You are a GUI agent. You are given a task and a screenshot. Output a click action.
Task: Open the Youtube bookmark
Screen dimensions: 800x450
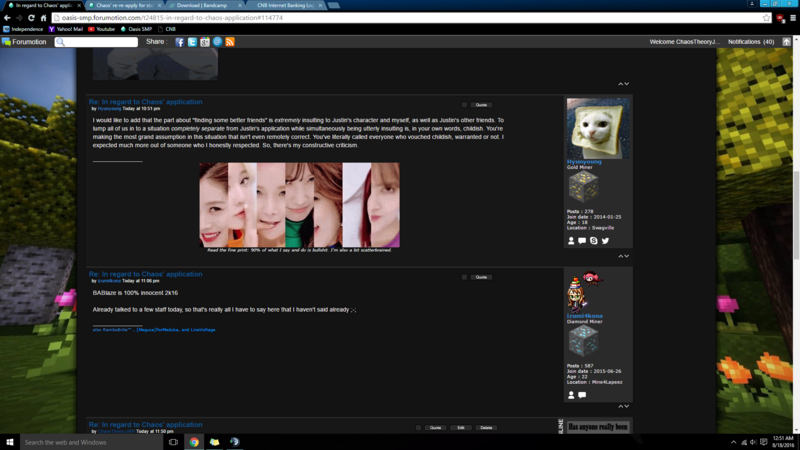pos(102,29)
